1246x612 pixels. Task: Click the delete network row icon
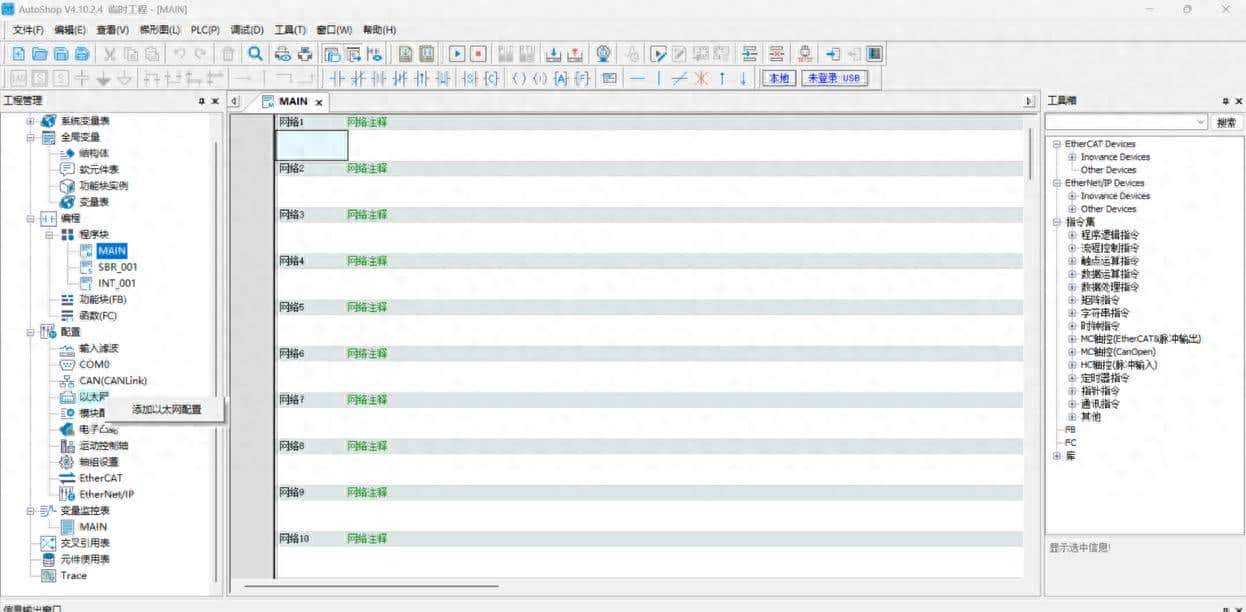[776, 54]
